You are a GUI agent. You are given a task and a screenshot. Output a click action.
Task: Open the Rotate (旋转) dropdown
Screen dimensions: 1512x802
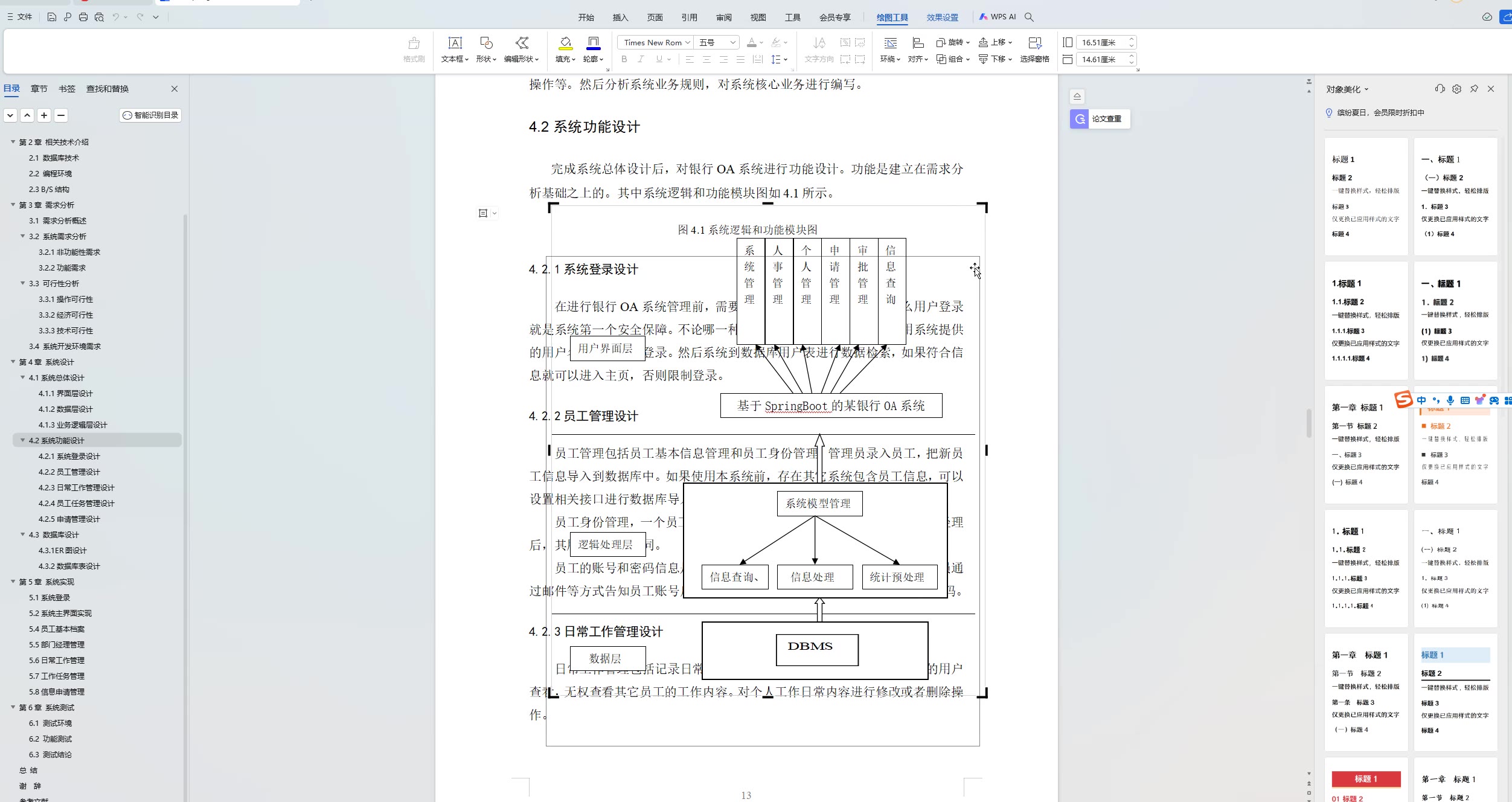tap(968, 42)
